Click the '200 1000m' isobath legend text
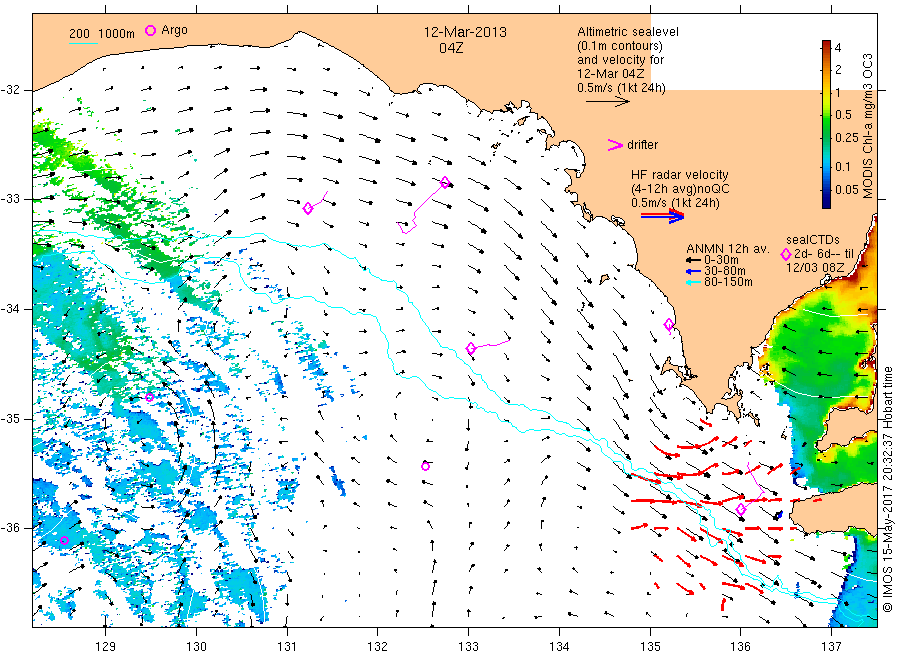The width and height of the screenshot is (900, 660). 102,34
